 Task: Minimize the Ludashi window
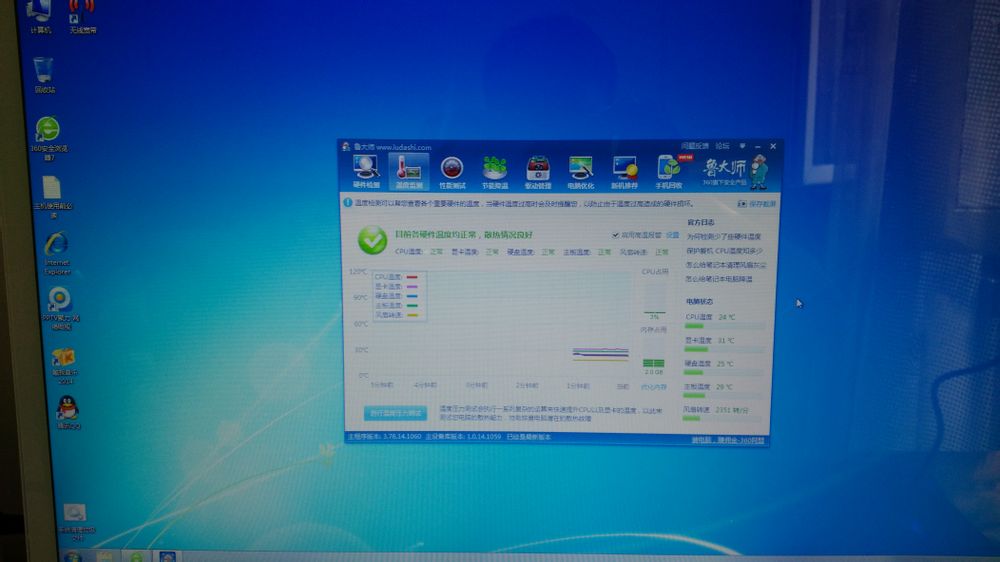[758, 147]
